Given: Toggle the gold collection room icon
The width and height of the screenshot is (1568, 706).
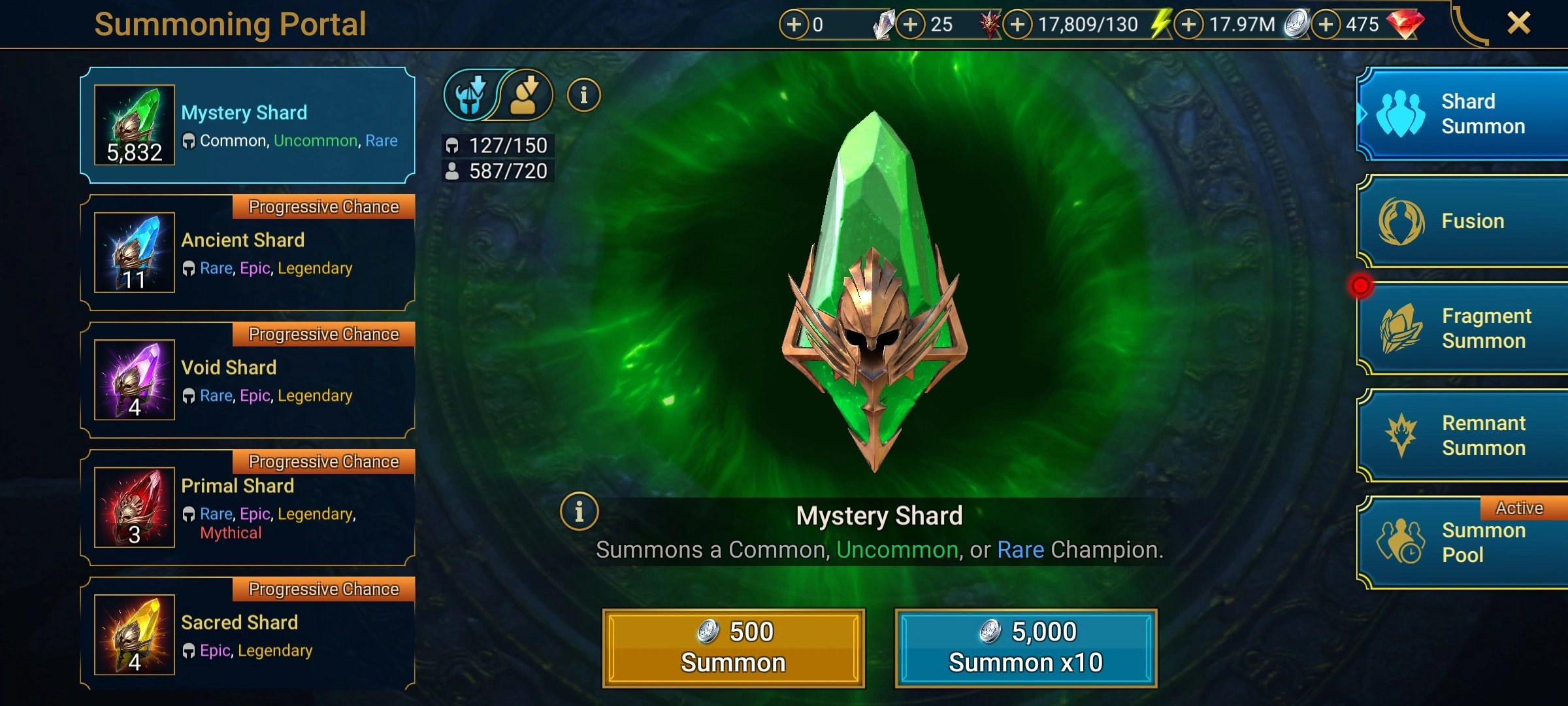Looking at the screenshot, I should tap(528, 95).
